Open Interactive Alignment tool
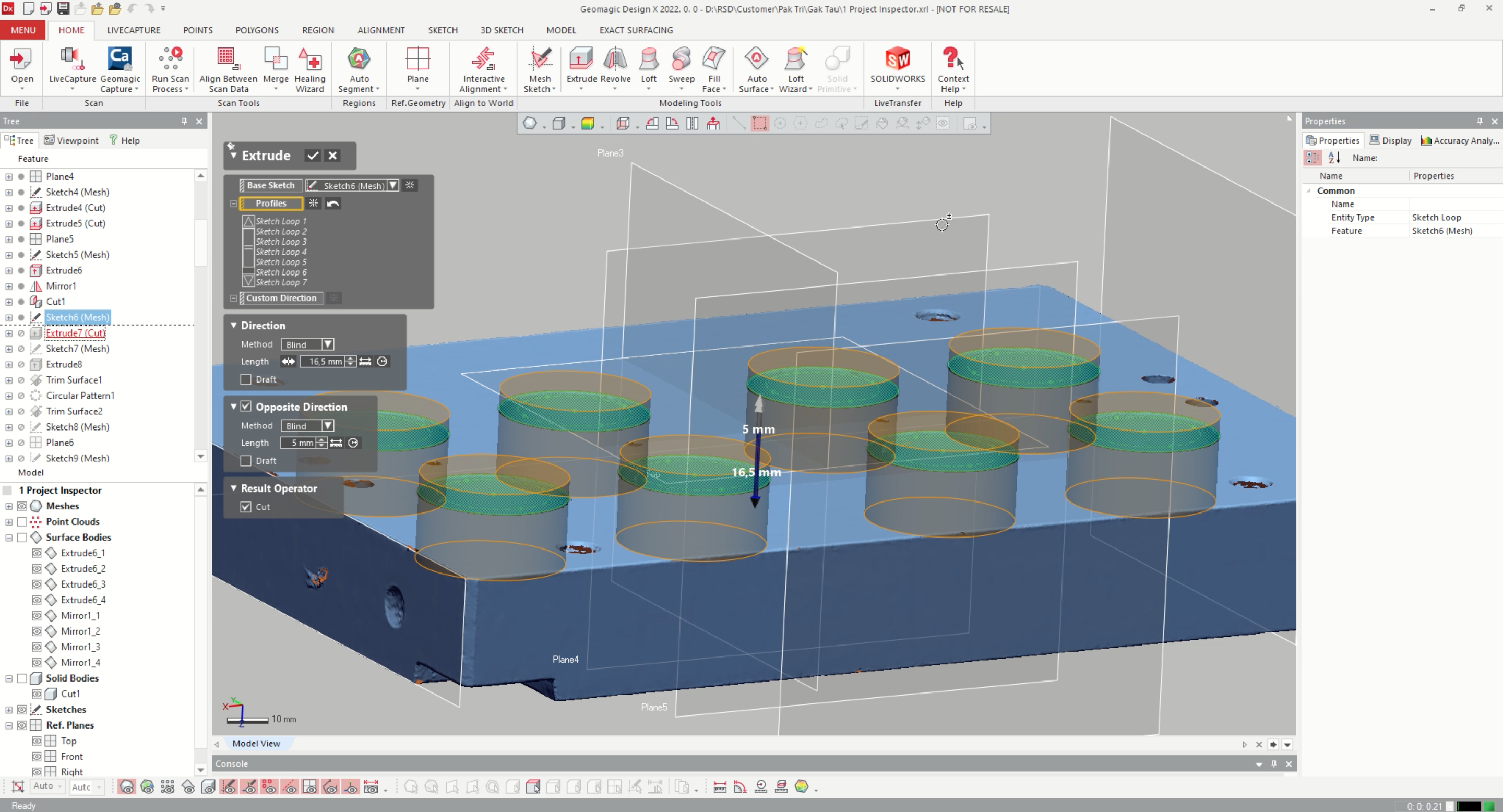The width and height of the screenshot is (1503, 812). point(483,69)
